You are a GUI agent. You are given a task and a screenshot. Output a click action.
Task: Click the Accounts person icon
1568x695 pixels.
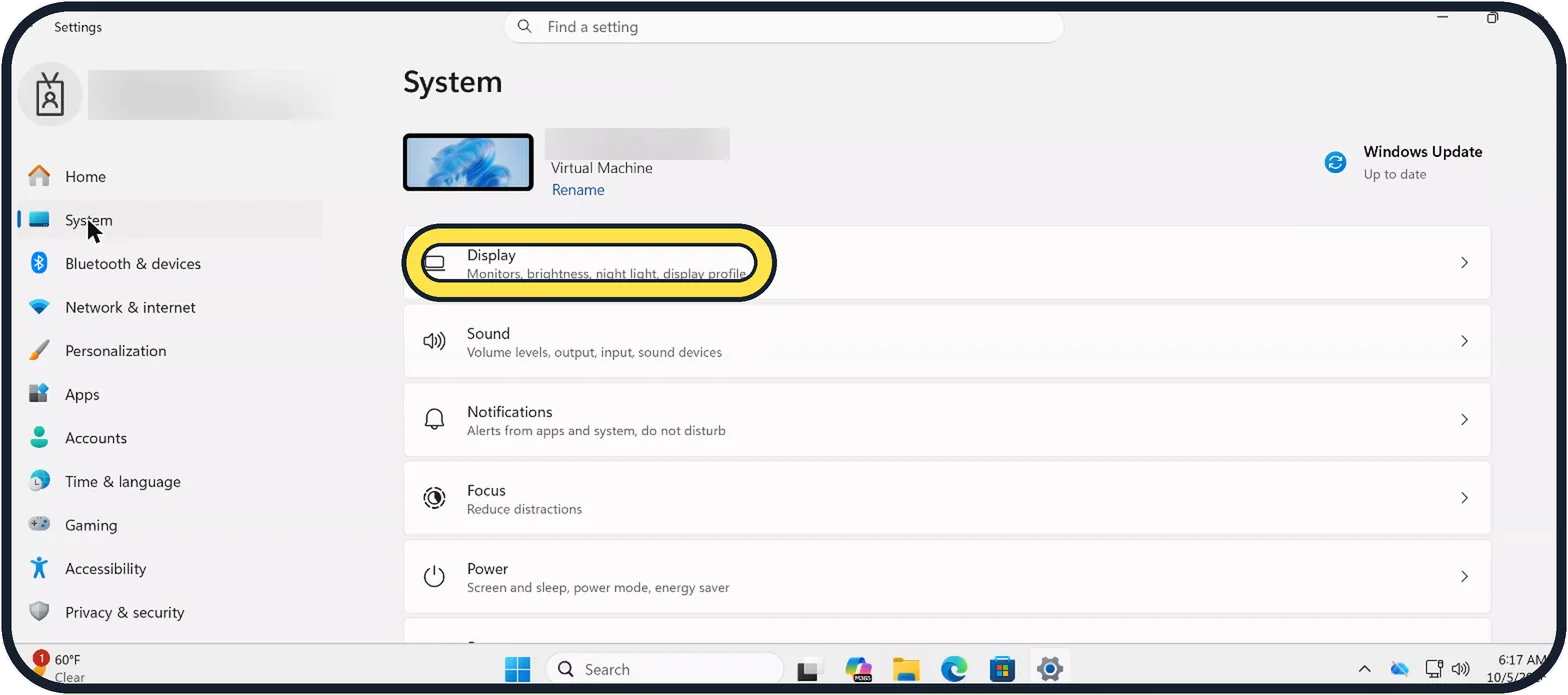(39, 438)
